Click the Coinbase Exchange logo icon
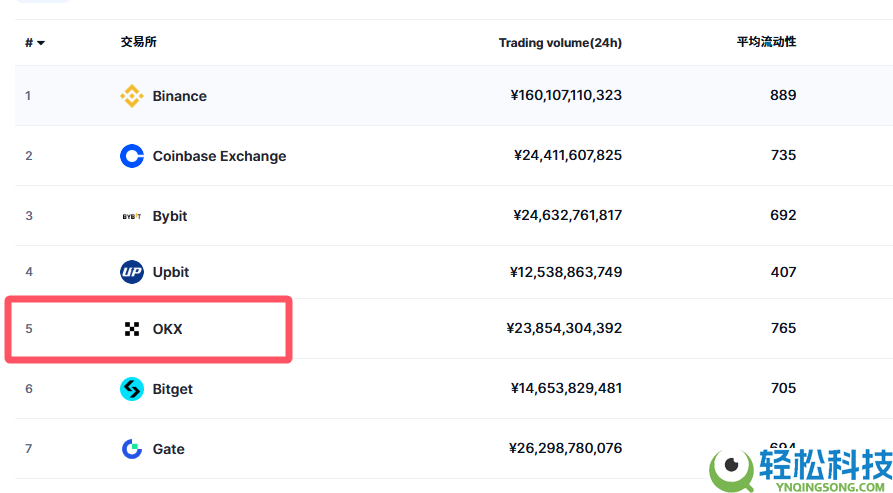 (x=132, y=156)
